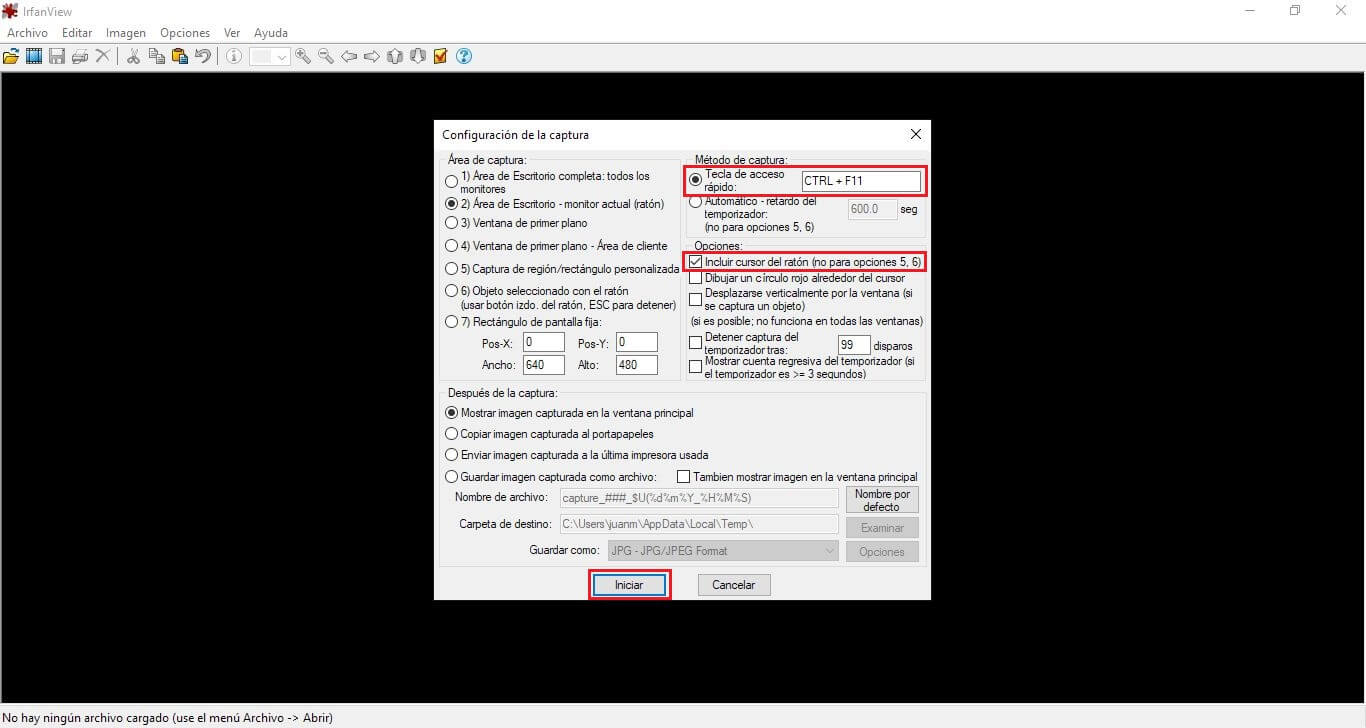The image size is (1366, 728).
Task: Go to next image with right arrow
Action: click(x=372, y=57)
